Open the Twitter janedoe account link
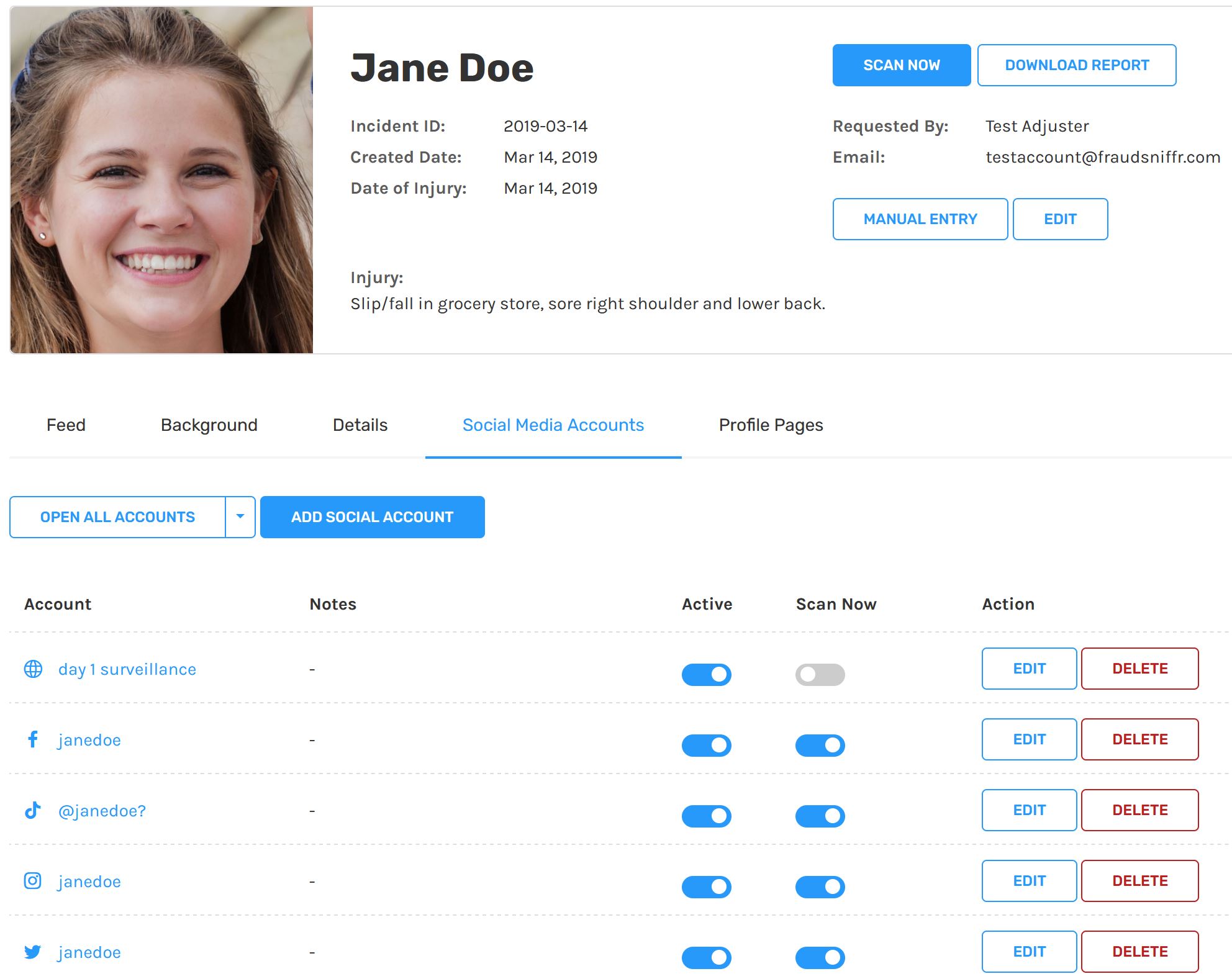Image resolution: width=1232 pixels, height=979 pixels. [89, 952]
